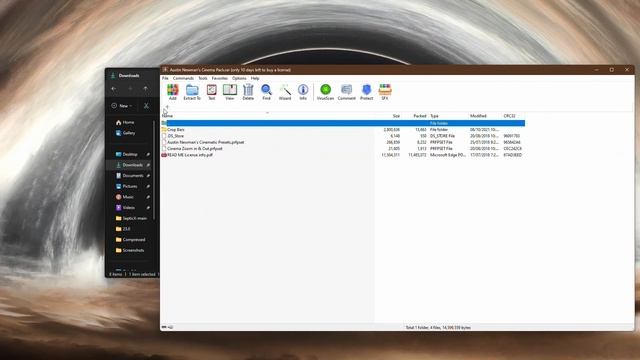Screen dimensions: 640x360
Task: Open the Favorites menu
Action: click(220, 78)
